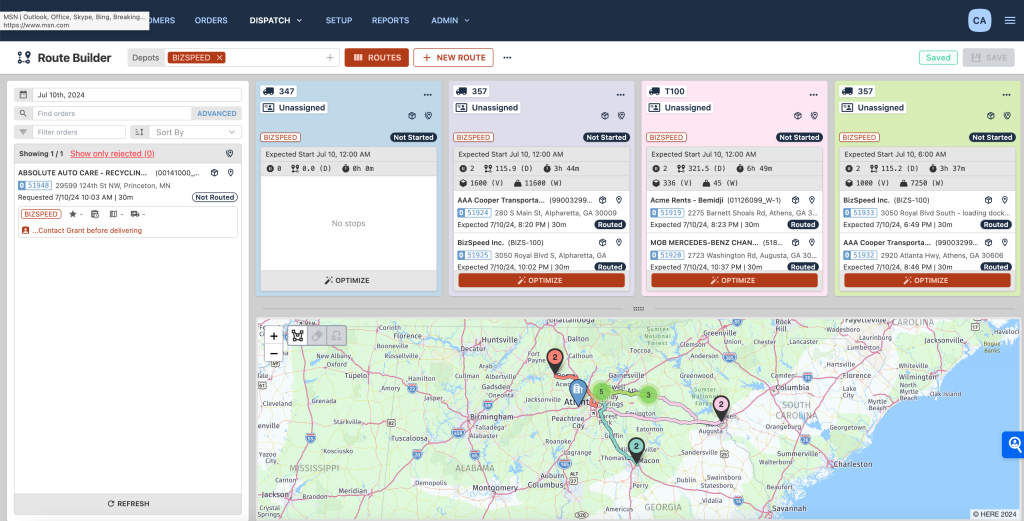
Task: Open the hamburger menu at top right
Action: click(1010, 20)
